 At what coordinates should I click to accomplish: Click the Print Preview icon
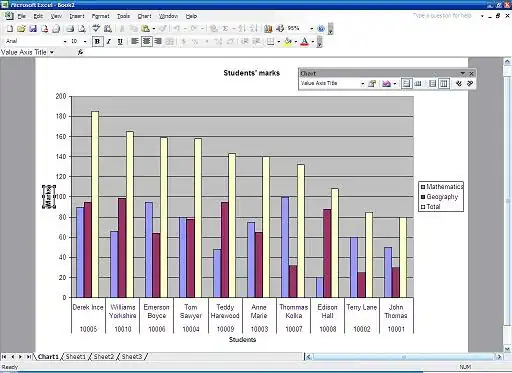coord(82,29)
